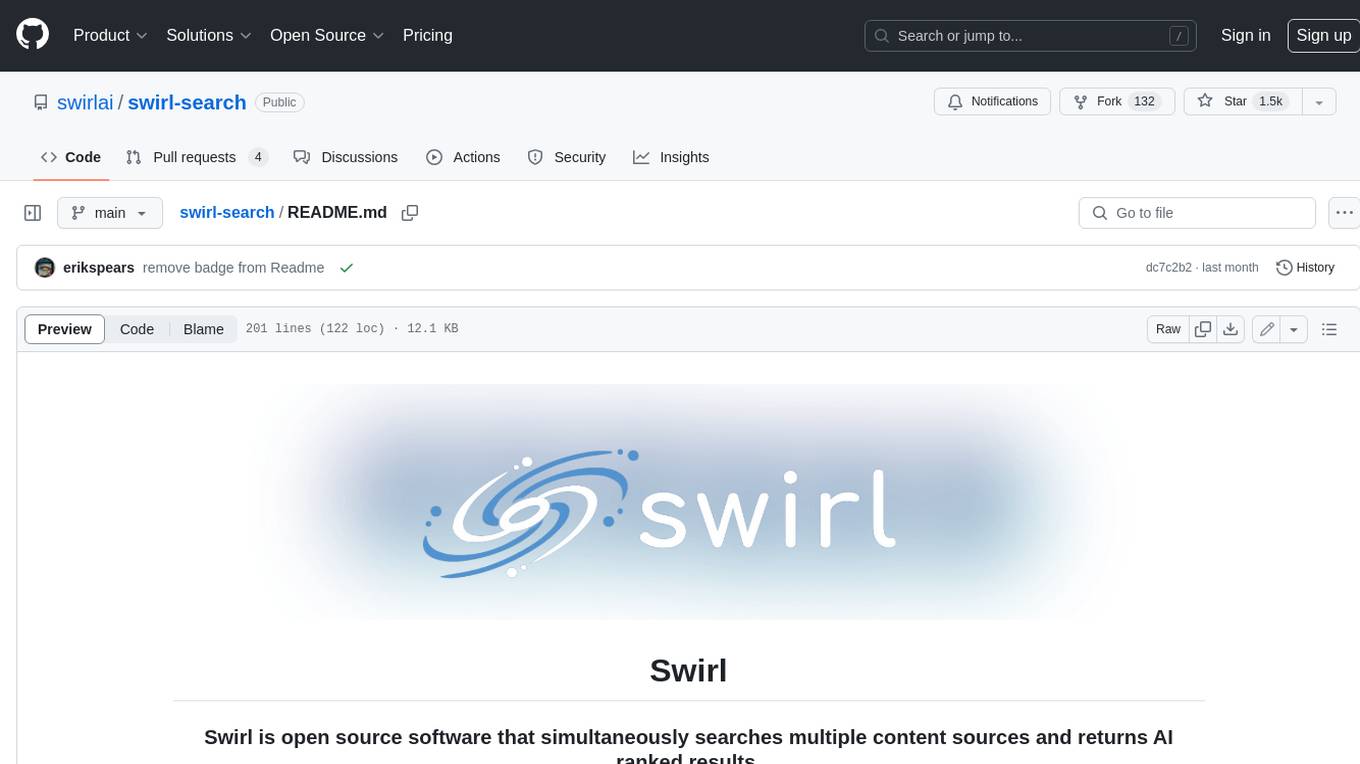Copy raw file contents
This screenshot has height=764, width=1360.
pyautogui.click(x=1203, y=329)
